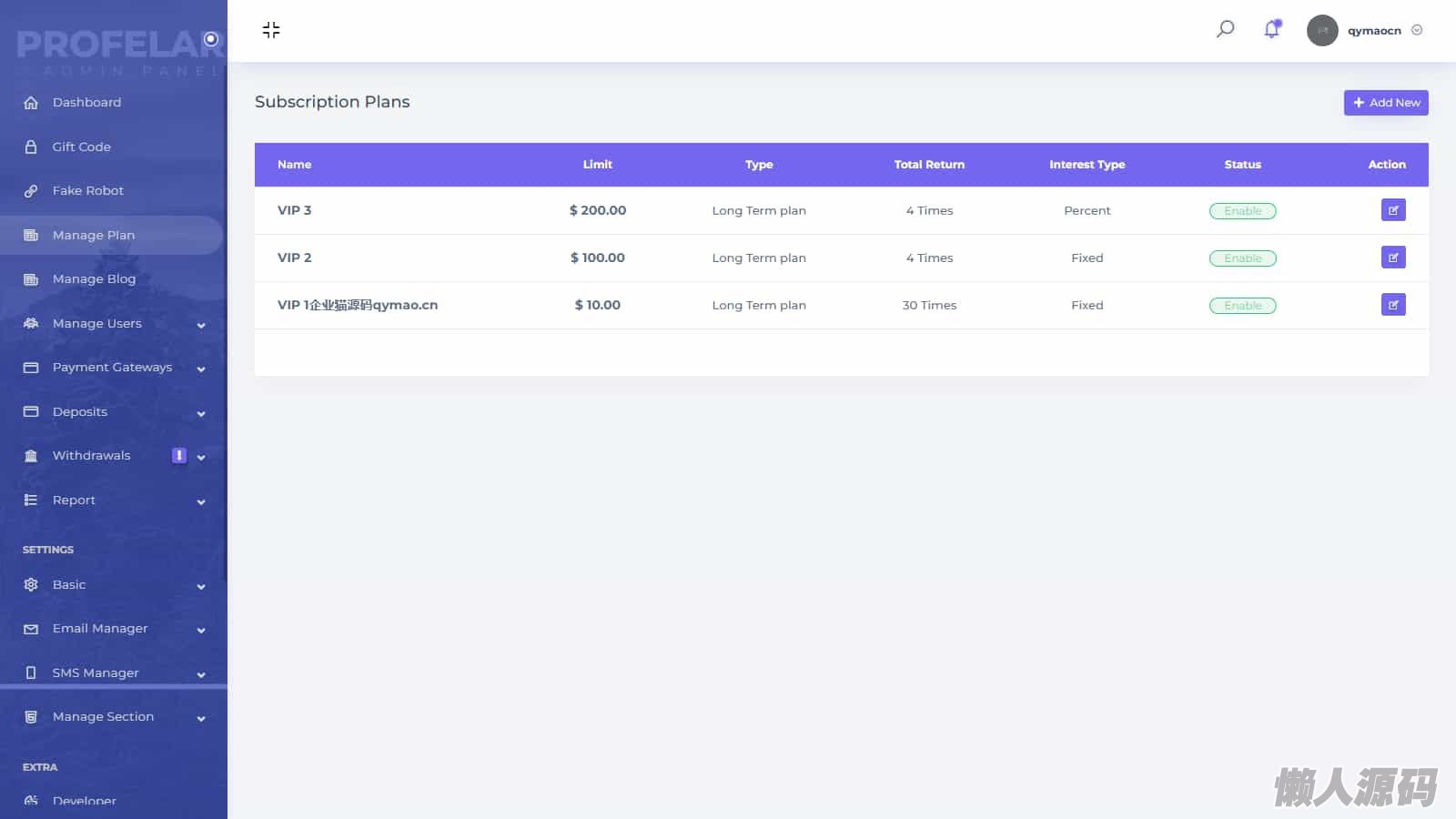Screen dimensions: 1456x819
Task: Open the qymaocn account dropdown arrow
Action: pyautogui.click(x=1417, y=30)
